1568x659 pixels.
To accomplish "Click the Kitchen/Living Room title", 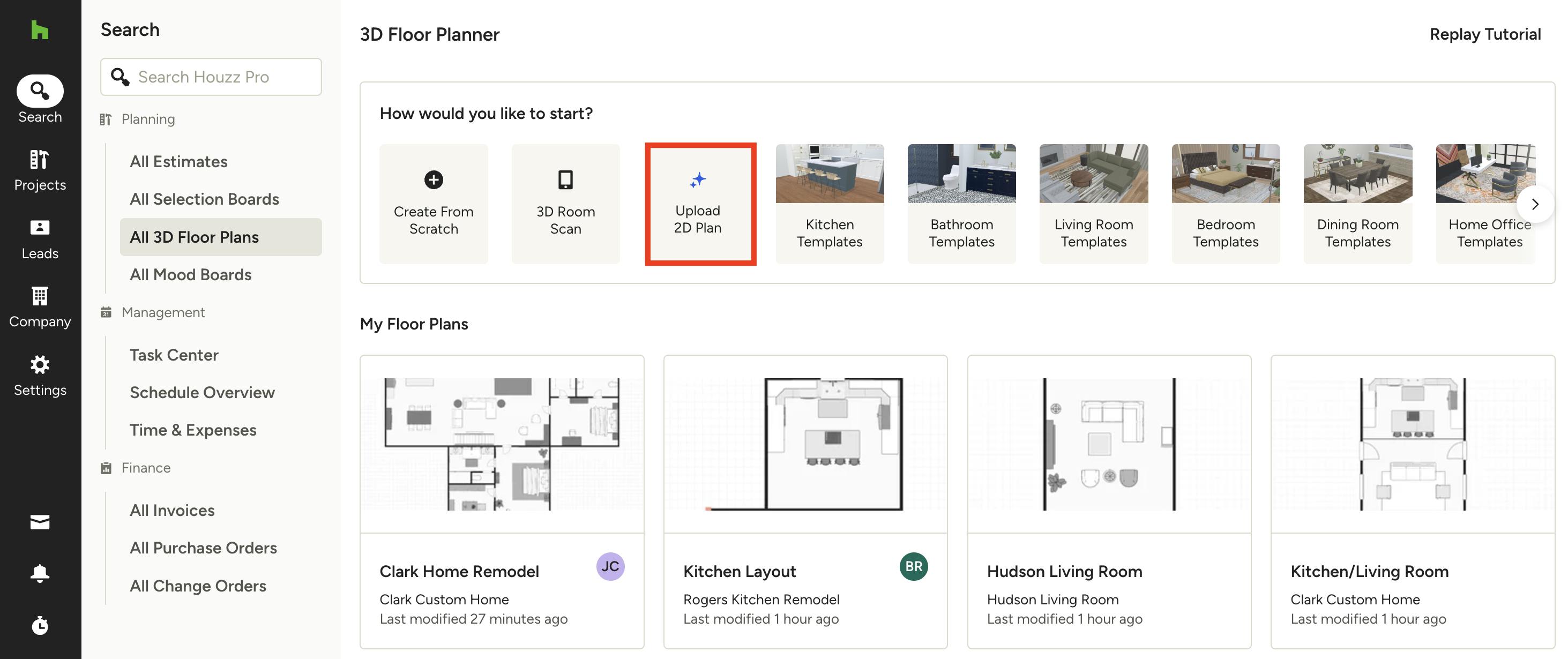I will click(1369, 571).
